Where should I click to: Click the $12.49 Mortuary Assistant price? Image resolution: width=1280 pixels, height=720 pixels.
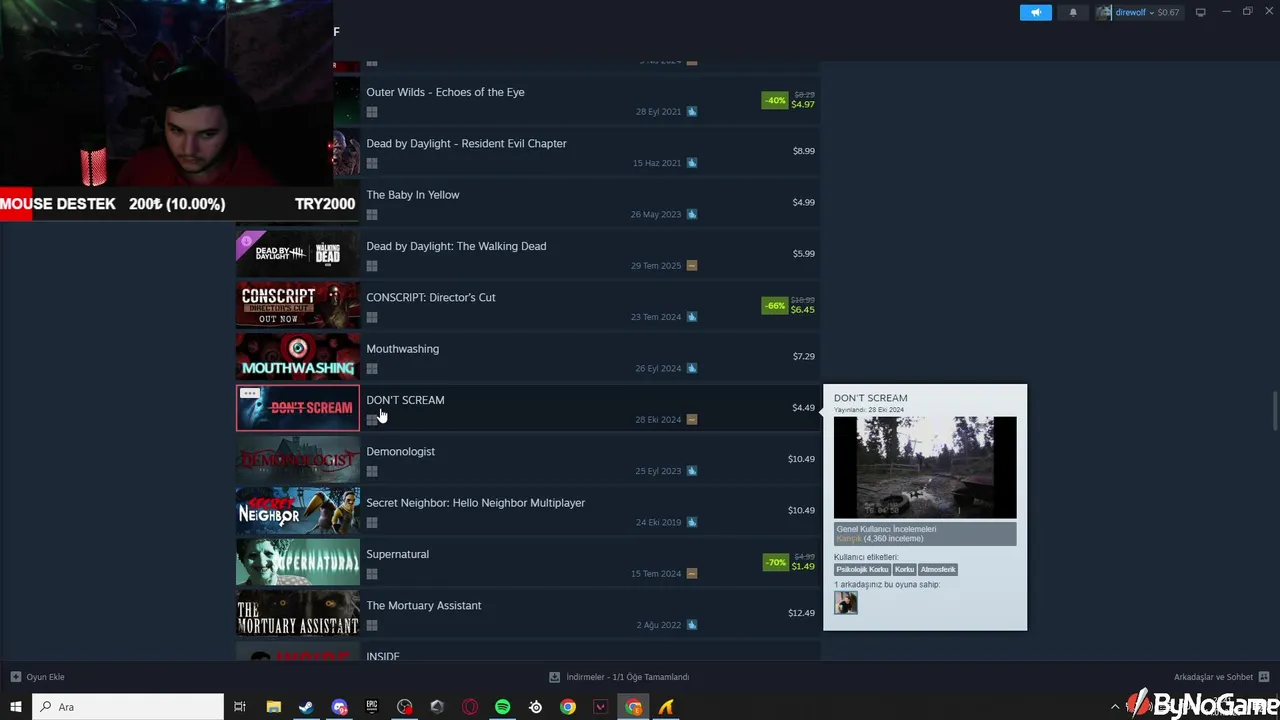click(801, 613)
